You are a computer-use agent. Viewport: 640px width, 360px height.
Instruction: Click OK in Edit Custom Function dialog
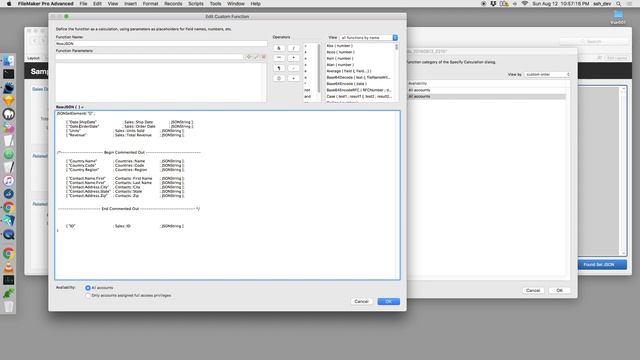coord(389,301)
